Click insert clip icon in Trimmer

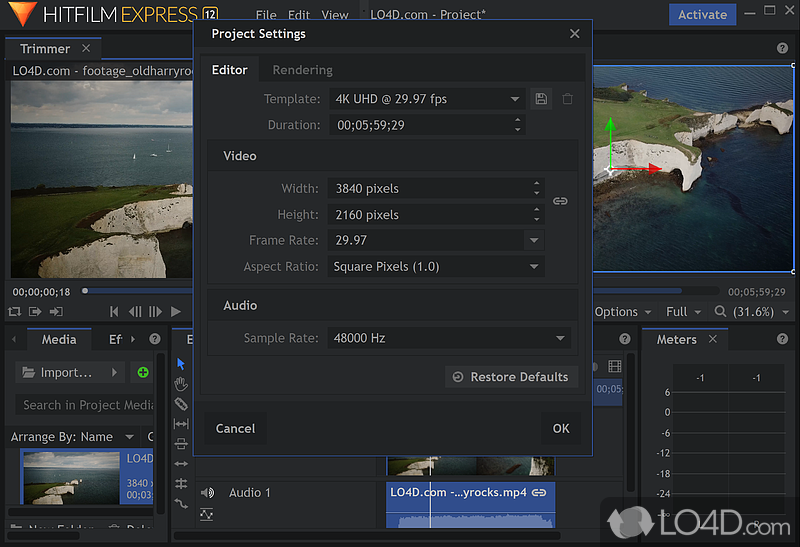[x=35, y=311]
